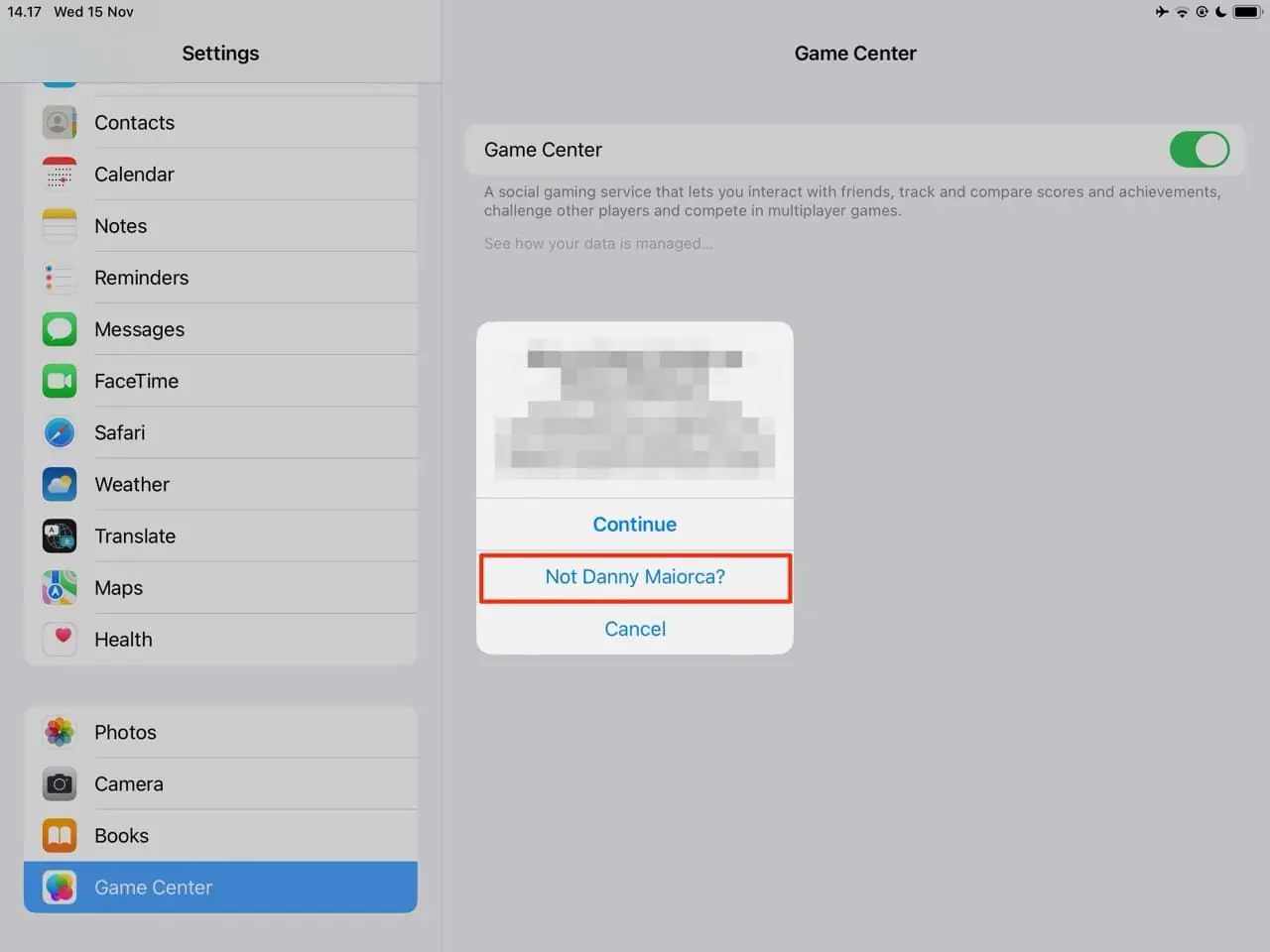Open Camera settings

click(x=128, y=783)
